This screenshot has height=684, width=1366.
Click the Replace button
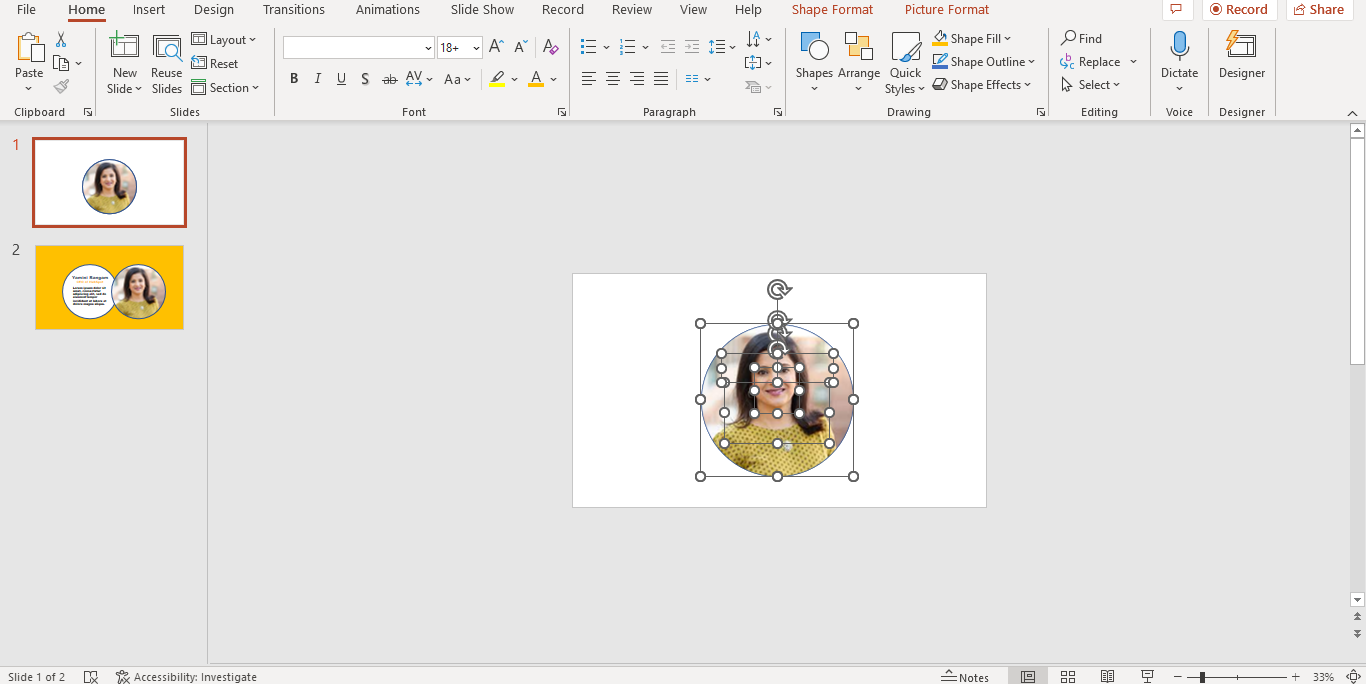pyautogui.click(x=1092, y=61)
